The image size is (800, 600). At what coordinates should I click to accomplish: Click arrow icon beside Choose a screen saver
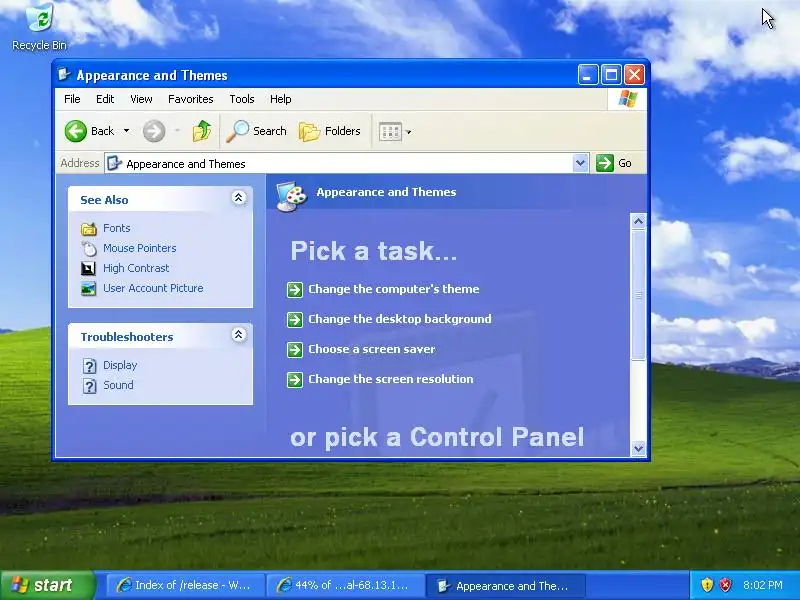pyautogui.click(x=295, y=350)
